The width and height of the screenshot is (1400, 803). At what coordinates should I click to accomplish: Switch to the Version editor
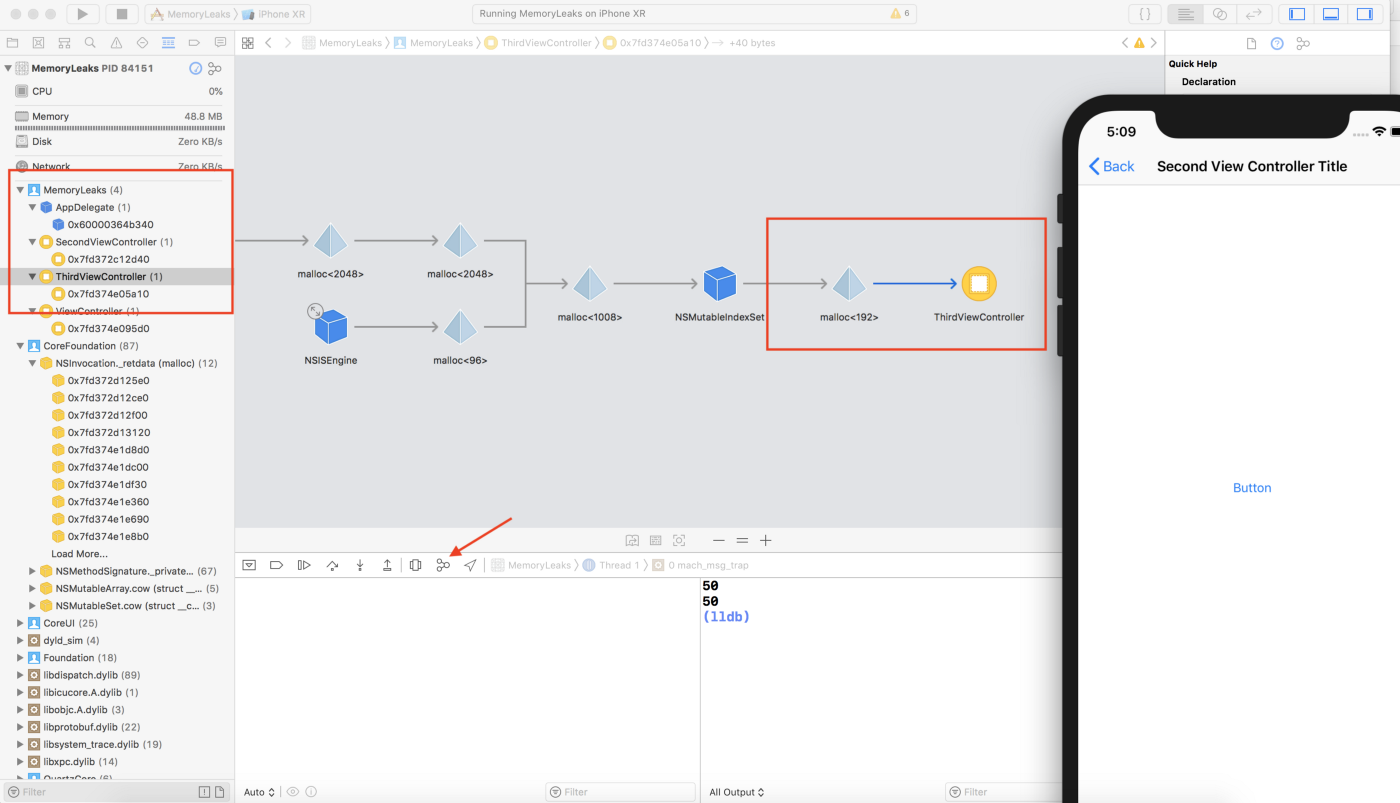point(1253,14)
